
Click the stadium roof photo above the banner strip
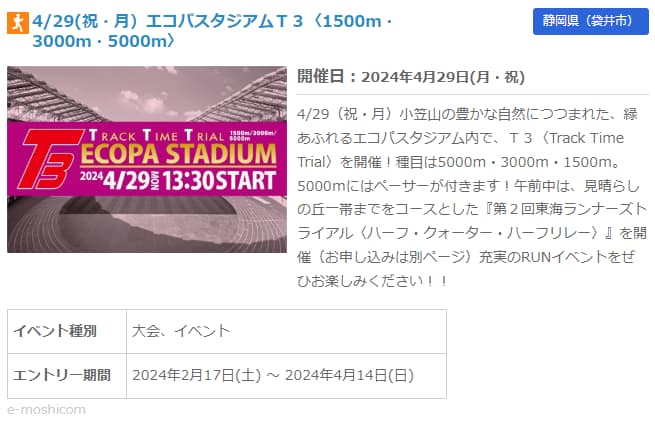pos(146,92)
